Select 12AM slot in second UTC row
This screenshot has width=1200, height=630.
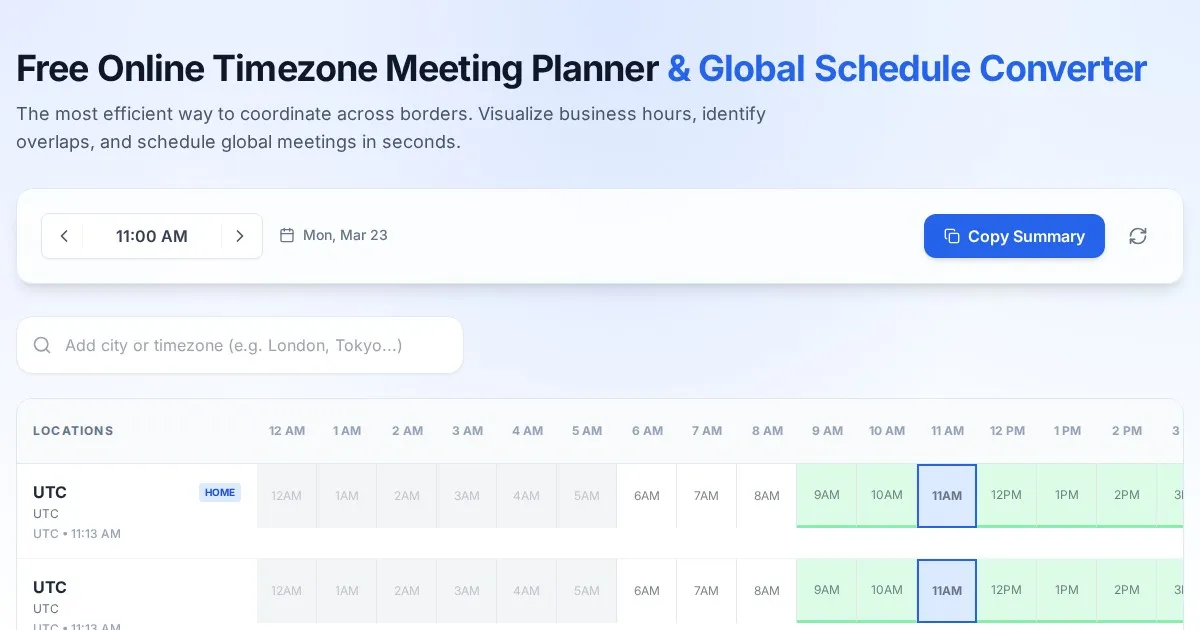pyautogui.click(x=287, y=590)
